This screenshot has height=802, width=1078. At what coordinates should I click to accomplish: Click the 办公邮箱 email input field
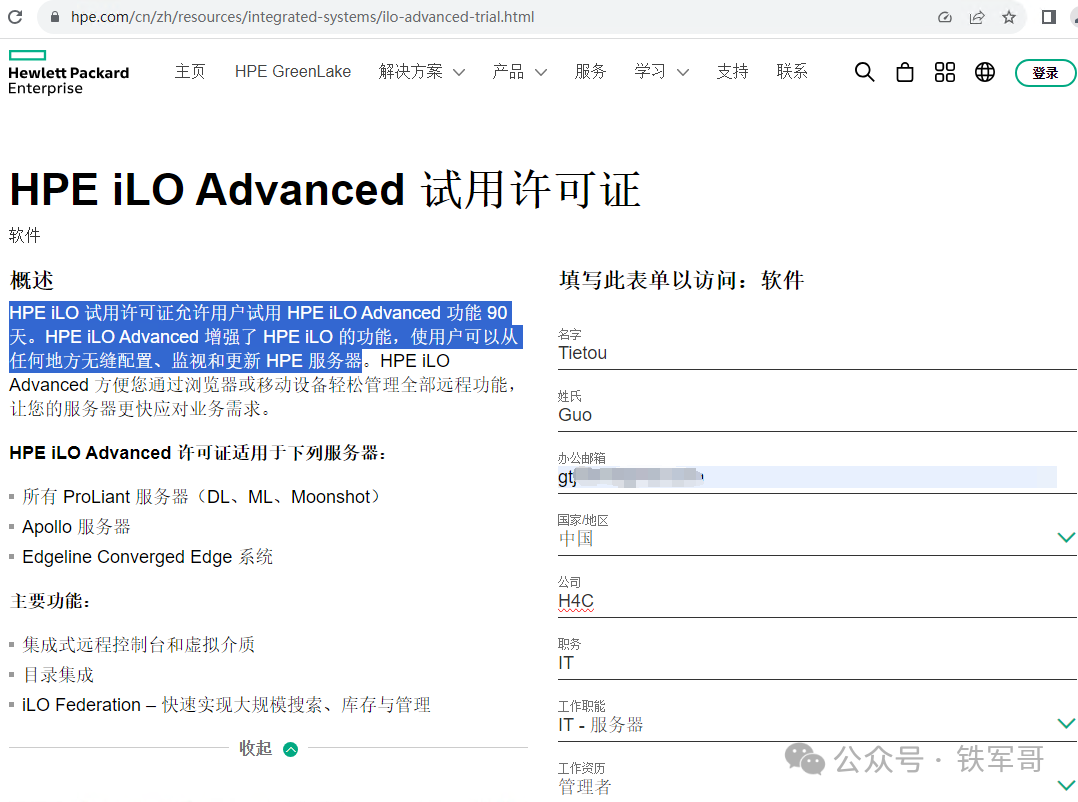(800, 477)
